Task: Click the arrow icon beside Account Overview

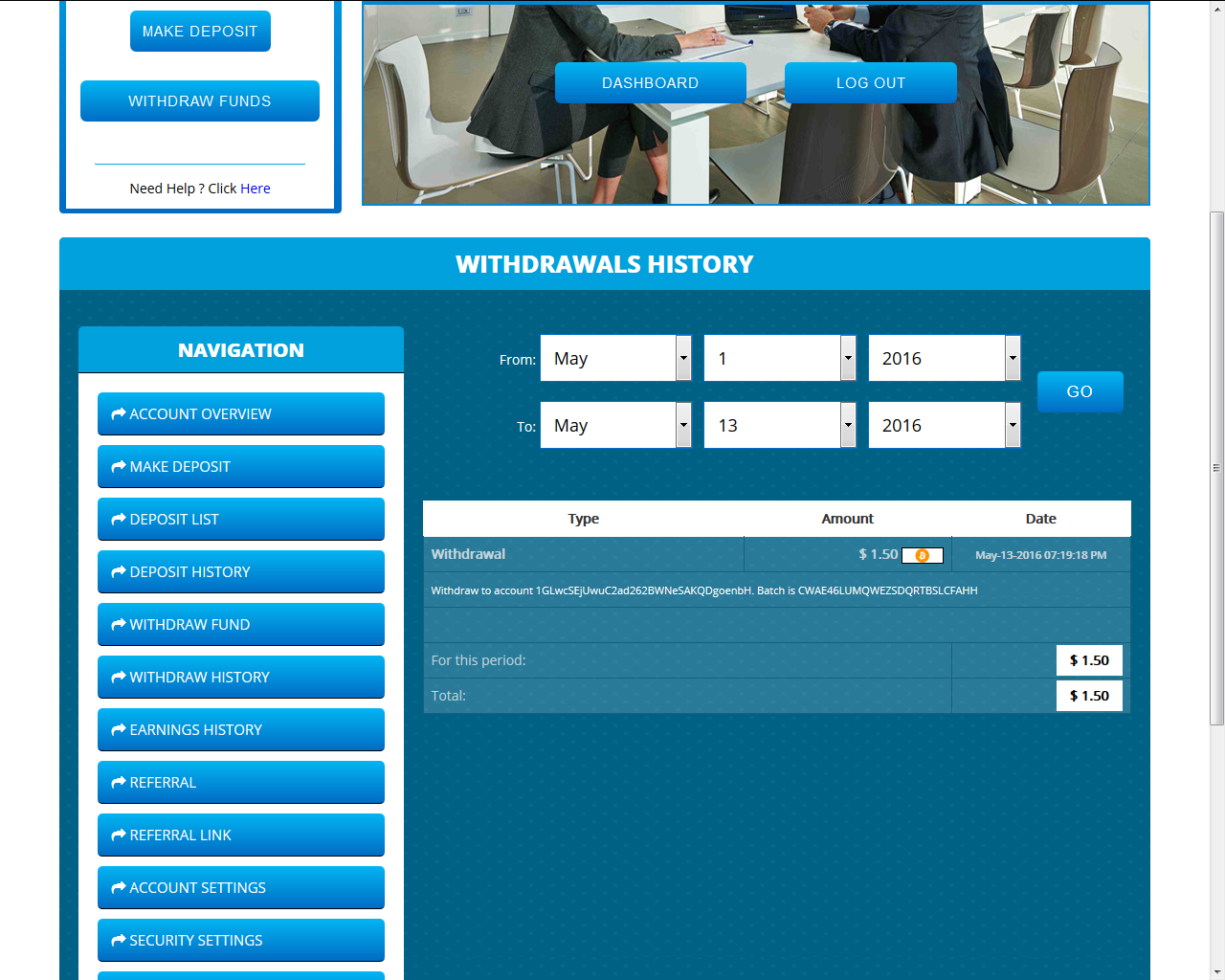Action: pyautogui.click(x=119, y=414)
